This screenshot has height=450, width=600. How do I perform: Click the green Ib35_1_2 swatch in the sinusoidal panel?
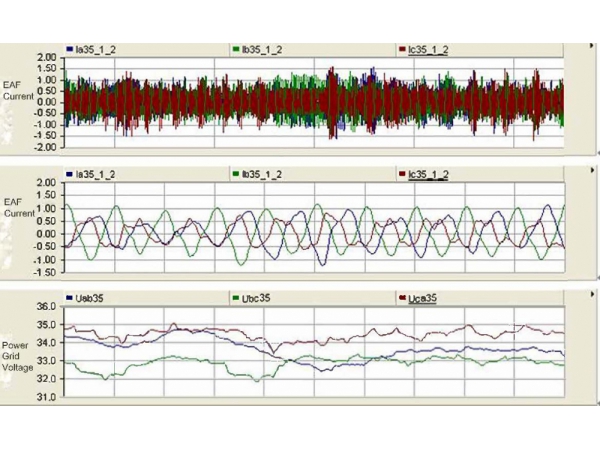235,174
